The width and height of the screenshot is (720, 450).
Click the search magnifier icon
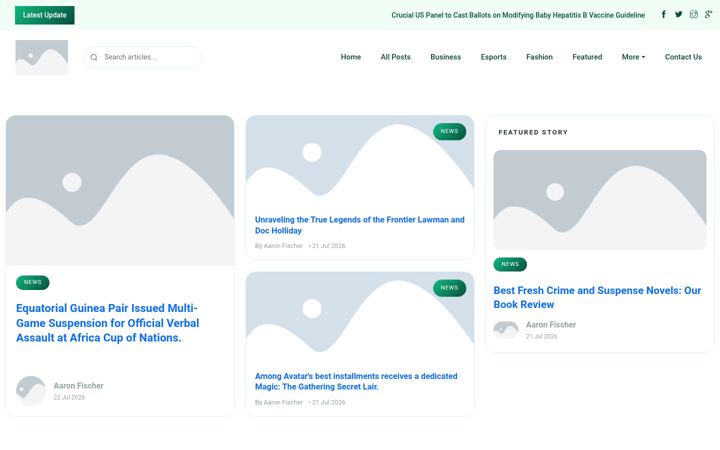tap(94, 57)
